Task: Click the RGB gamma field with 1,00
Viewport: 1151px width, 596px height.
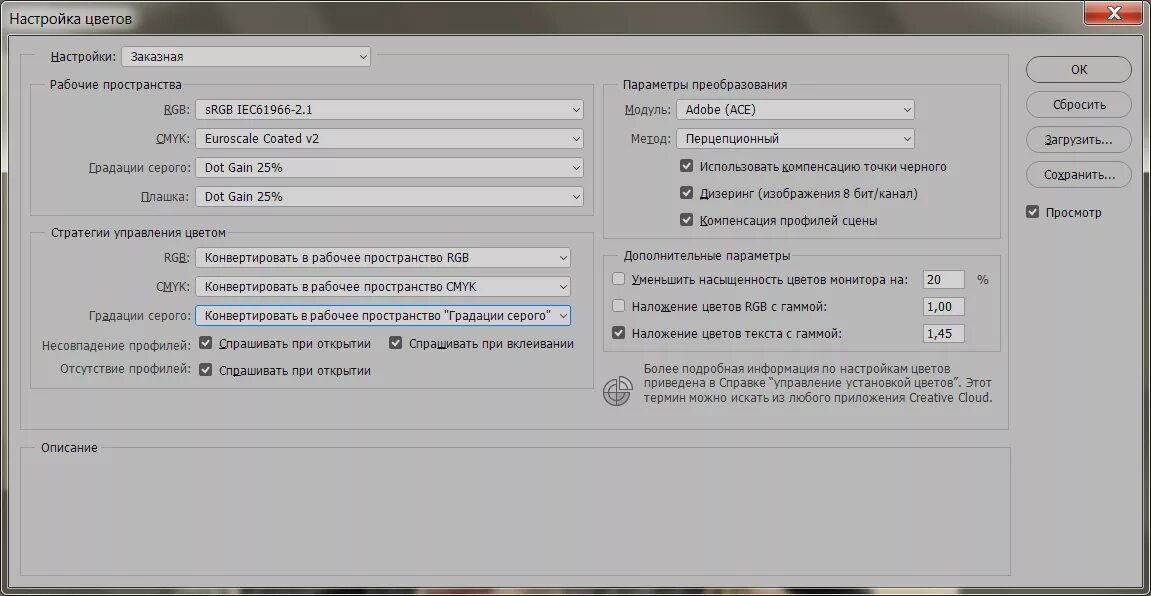Action: [943, 307]
